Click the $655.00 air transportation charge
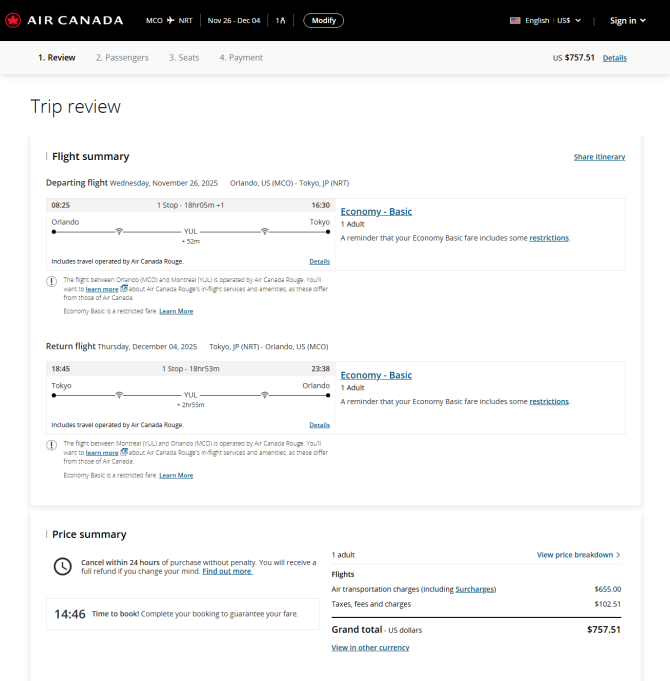Image resolution: width=670 pixels, height=681 pixels. click(607, 589)
